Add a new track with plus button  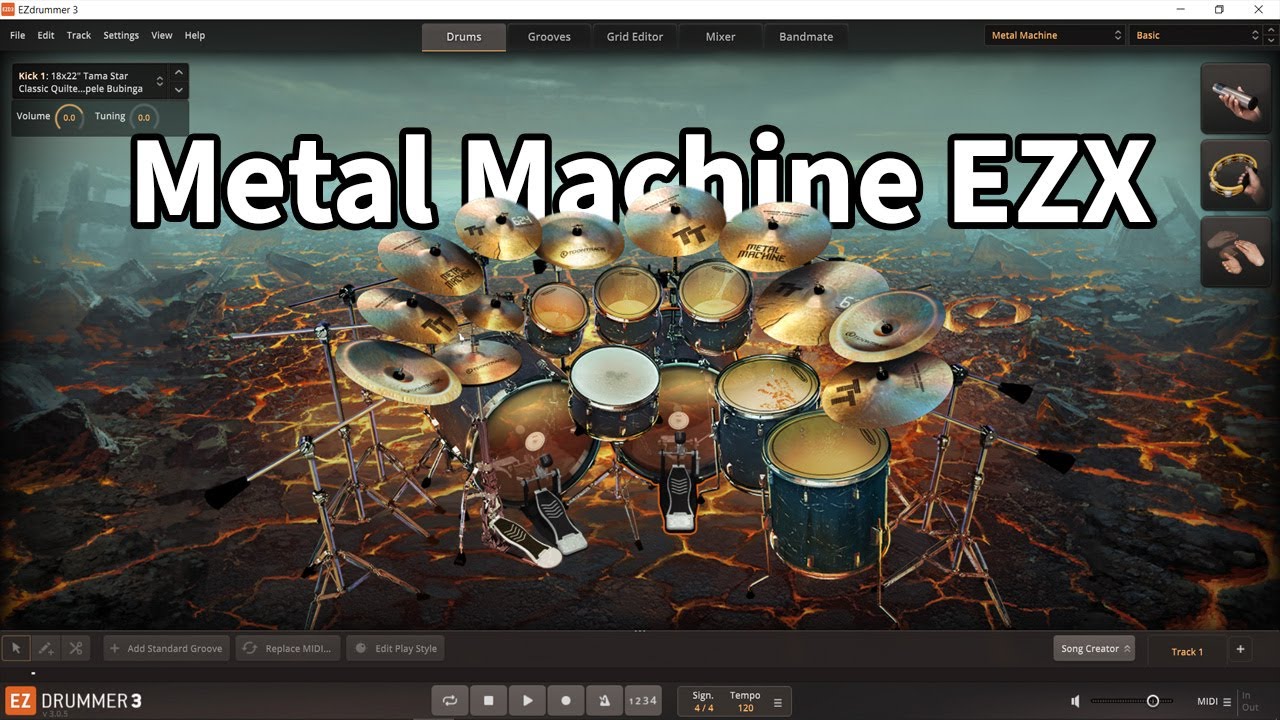(x=1240, y=649)
